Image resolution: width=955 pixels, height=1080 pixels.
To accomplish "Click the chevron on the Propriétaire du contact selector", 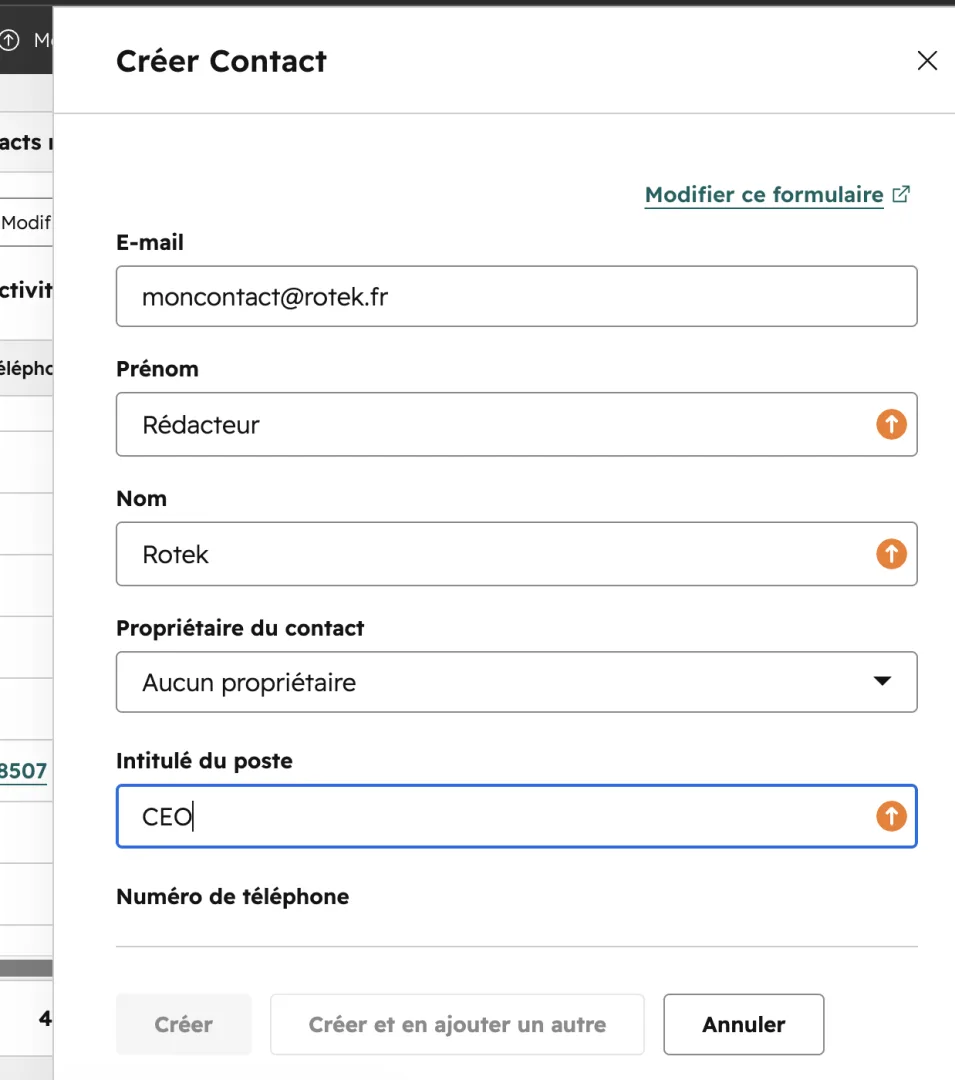I will pos(883,681).
